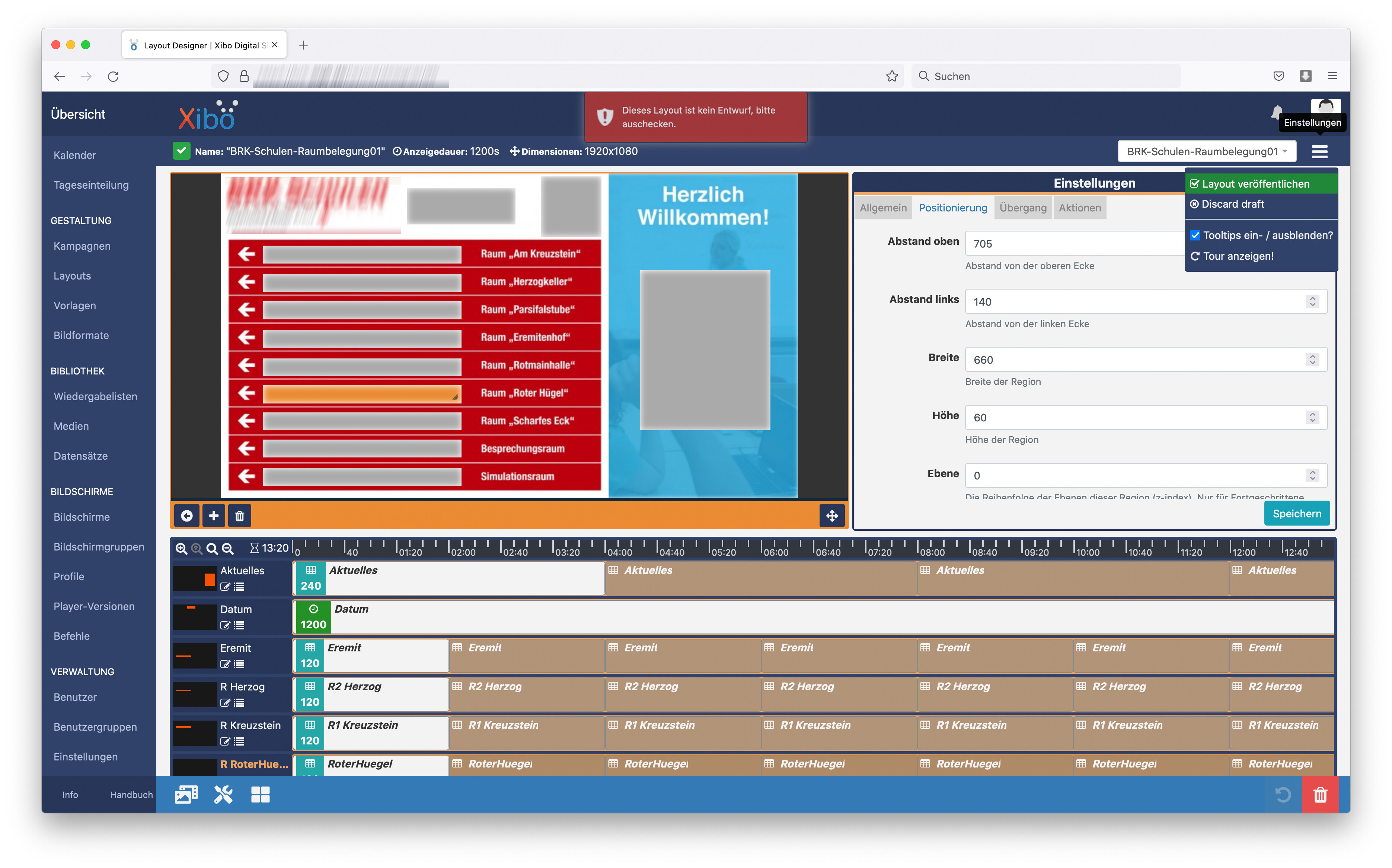The height and width of the screenshot is (868, 1392).
Task: Open the tools wrench icon in bottom bar
Action: pyautogui.click(x=223, y=795)
